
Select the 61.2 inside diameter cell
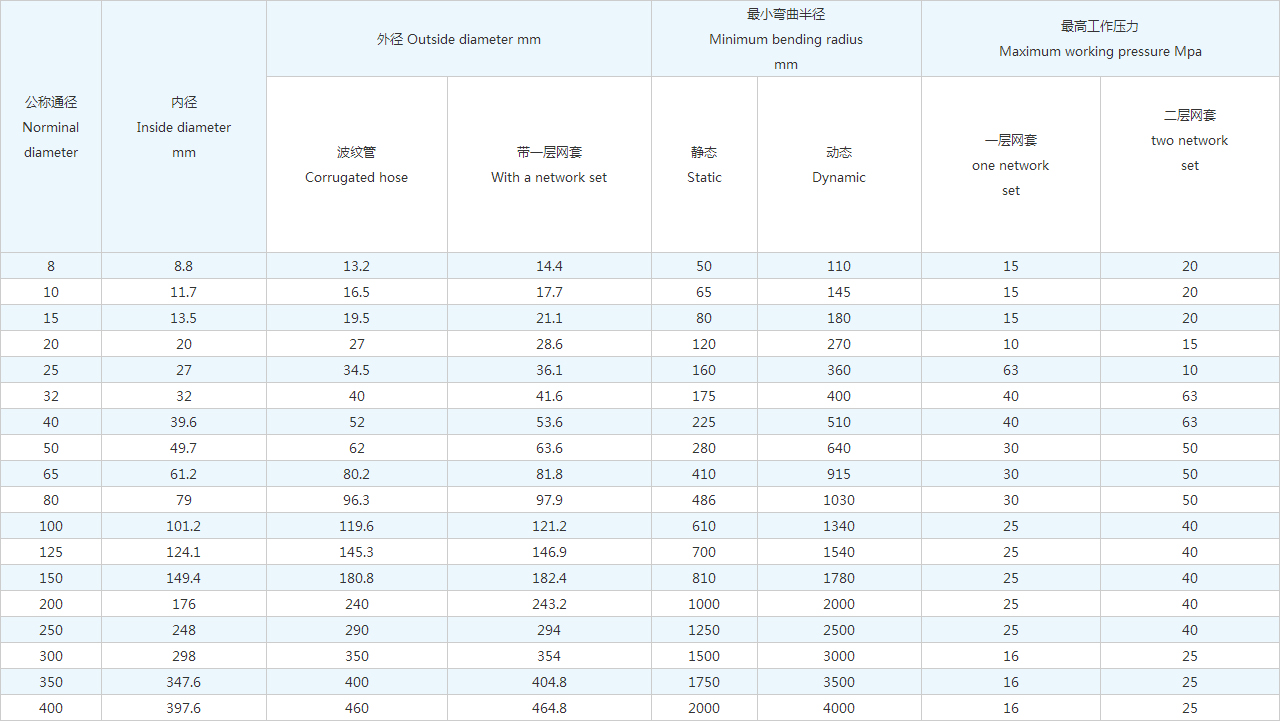(x=184, y=474)
